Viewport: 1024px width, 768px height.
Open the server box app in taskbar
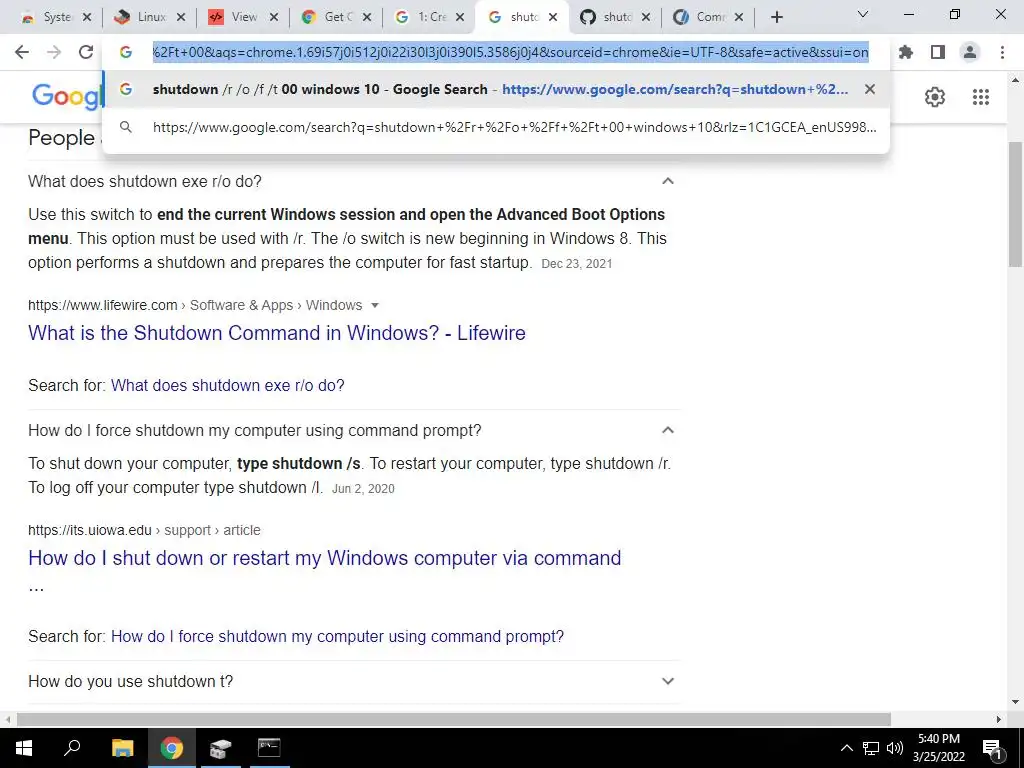pos(221,748)
